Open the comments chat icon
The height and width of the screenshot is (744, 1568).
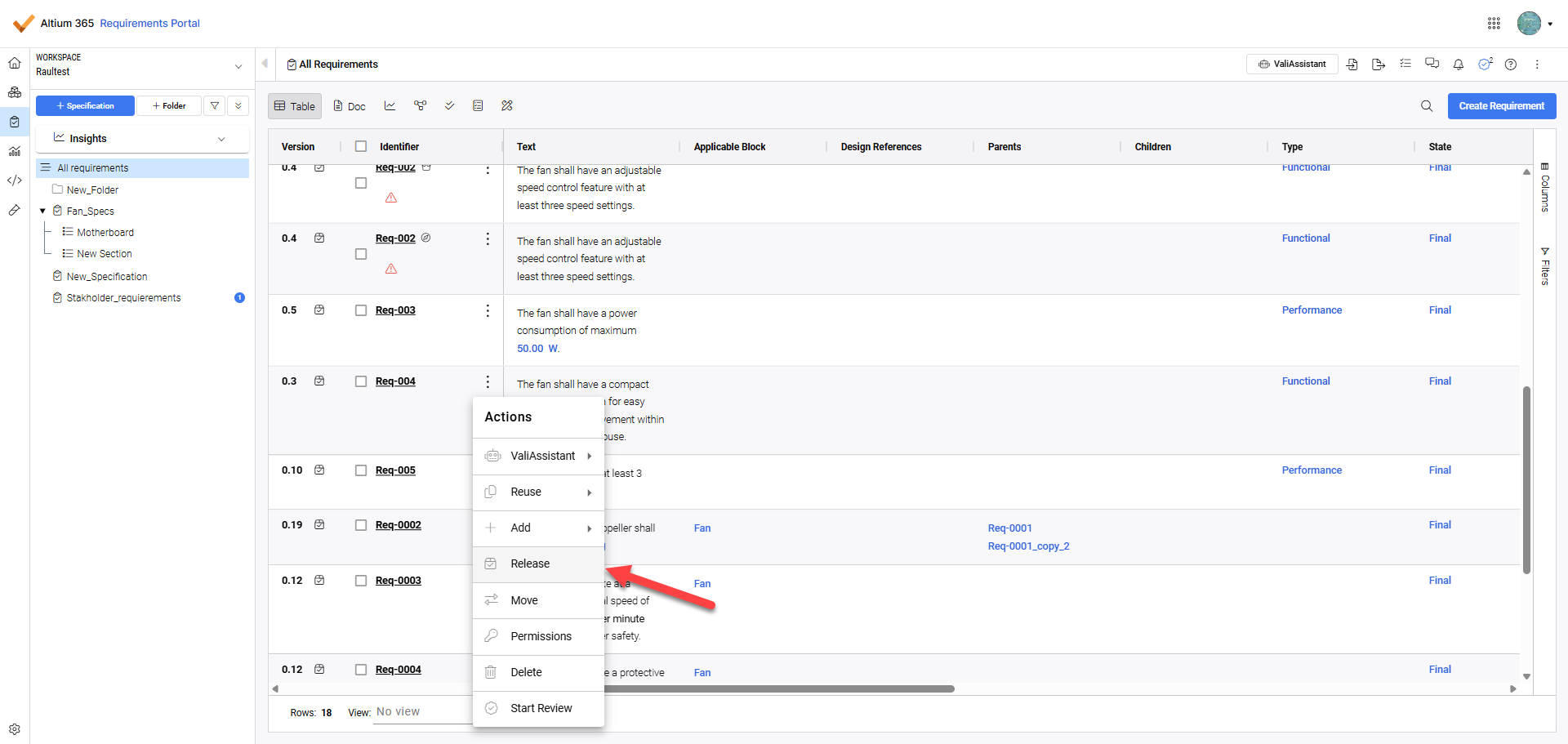tap(1432, 64)
